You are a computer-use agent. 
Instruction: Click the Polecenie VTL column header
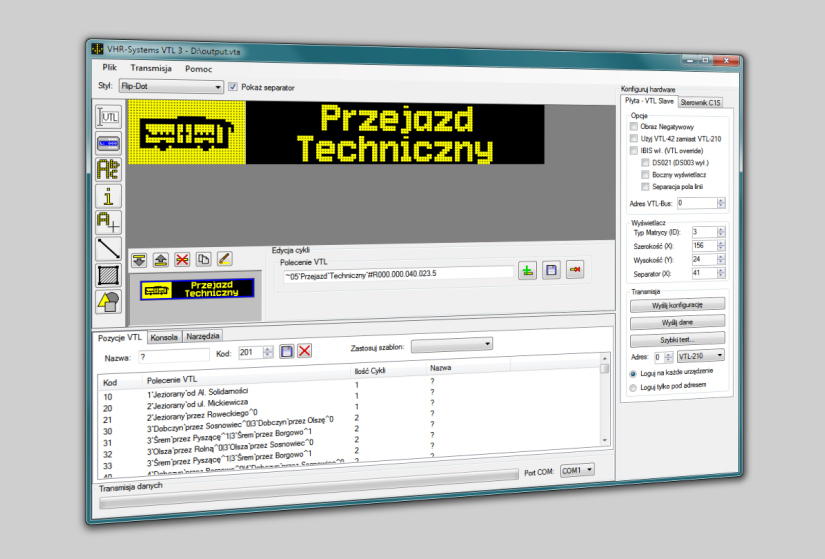pos(246,377)
